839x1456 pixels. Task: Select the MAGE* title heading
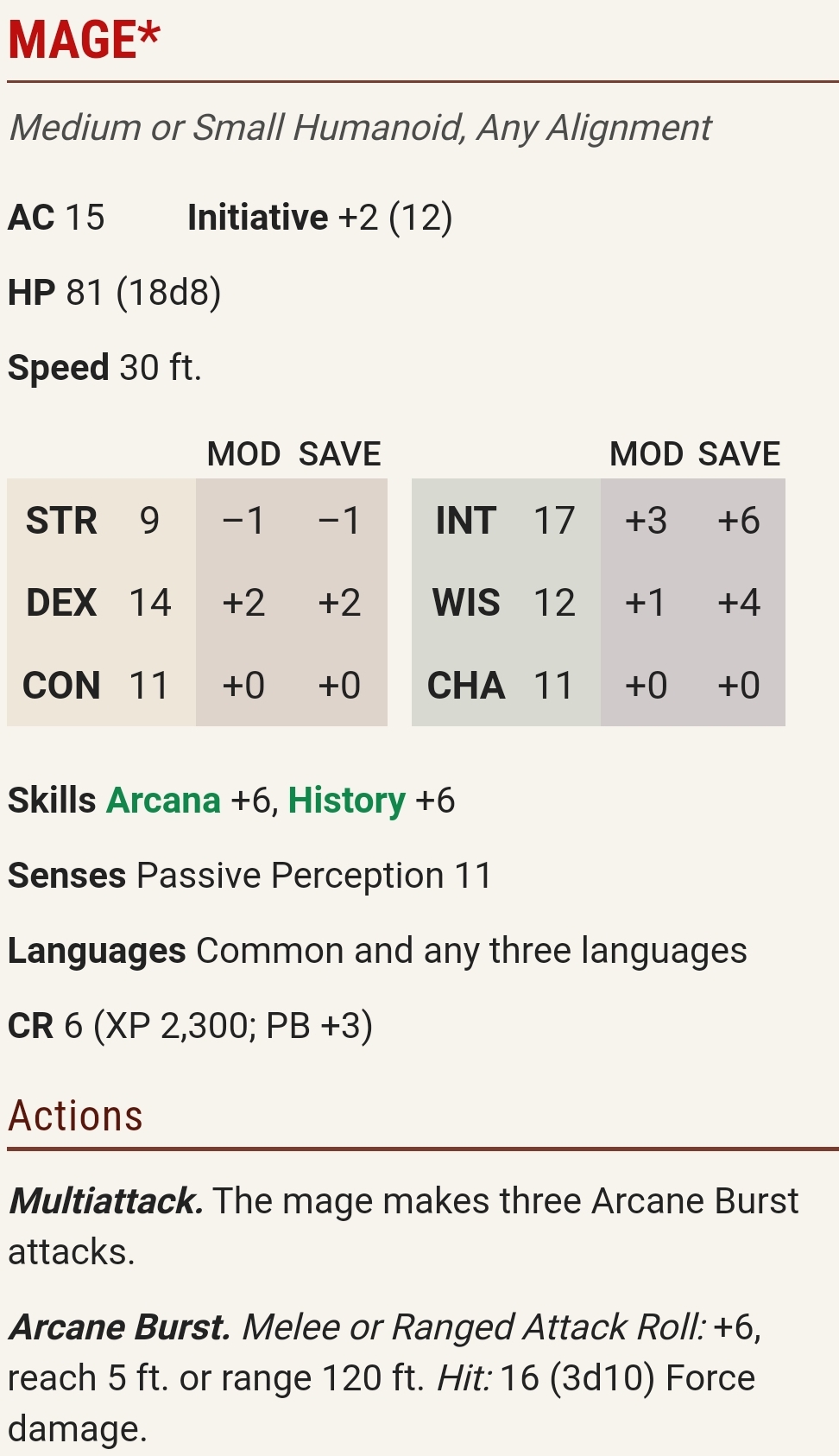point(85,40)
